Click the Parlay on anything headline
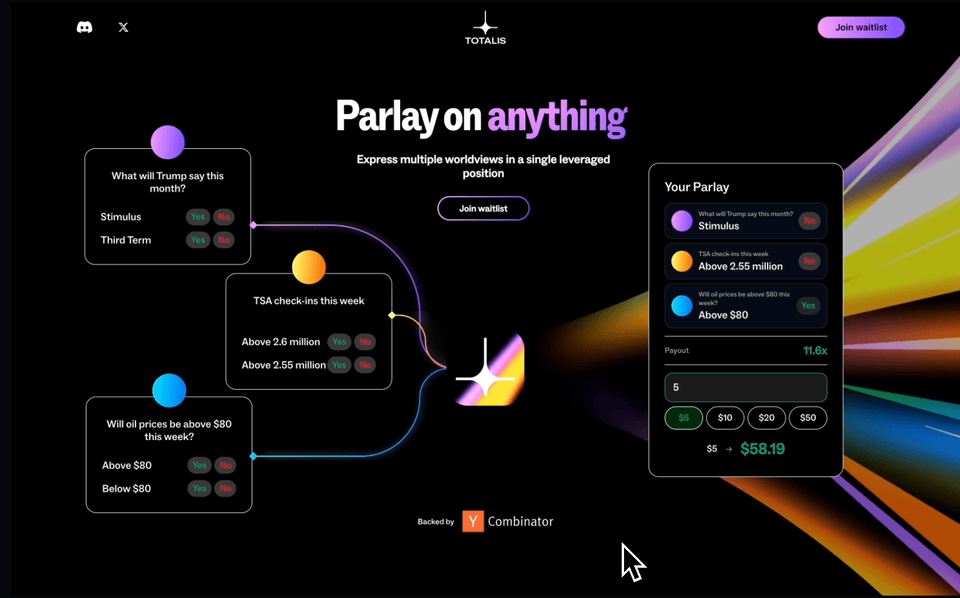The width and height of the screenshot is (960, 598). pyautogui.click(x=482, y=116)
